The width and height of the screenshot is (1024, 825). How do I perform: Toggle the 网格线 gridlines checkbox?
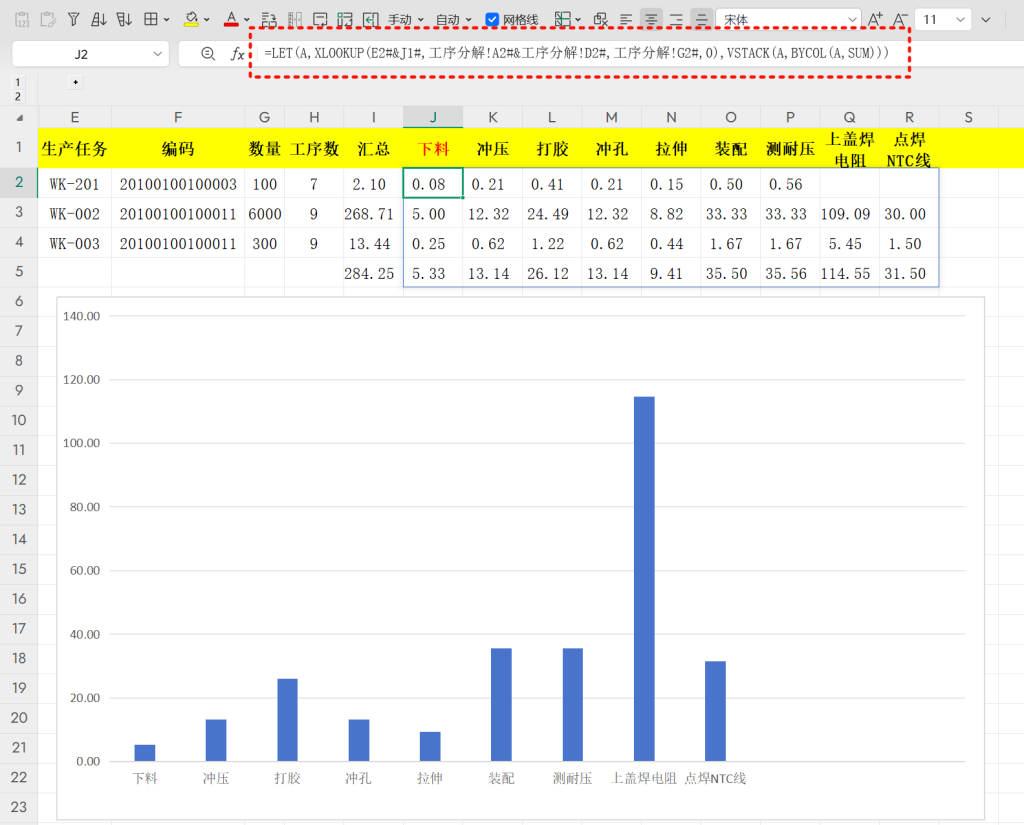492,20
